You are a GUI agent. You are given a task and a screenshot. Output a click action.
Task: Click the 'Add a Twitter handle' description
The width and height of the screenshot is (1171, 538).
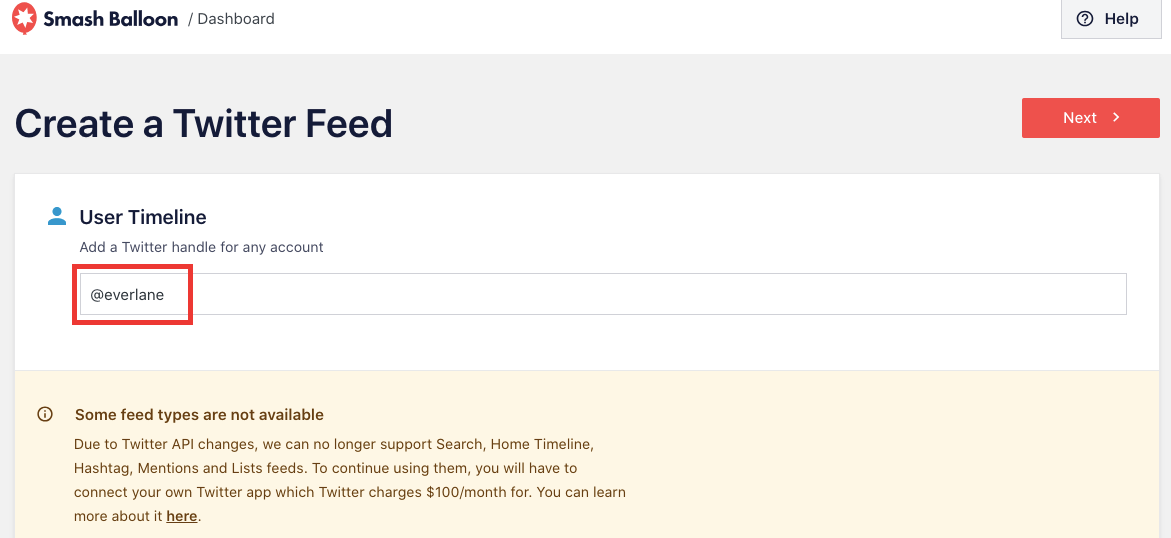click(201, 247)
